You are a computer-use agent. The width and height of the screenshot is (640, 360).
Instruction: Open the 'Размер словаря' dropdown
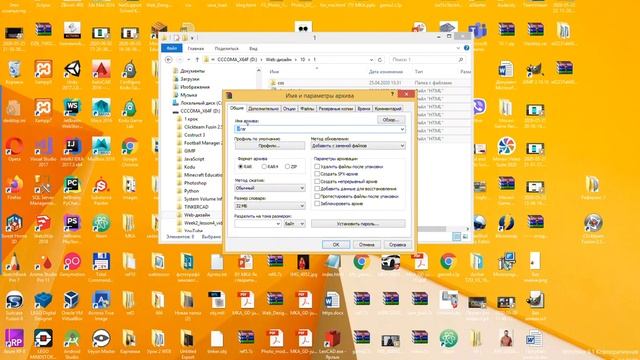point(270,206)
